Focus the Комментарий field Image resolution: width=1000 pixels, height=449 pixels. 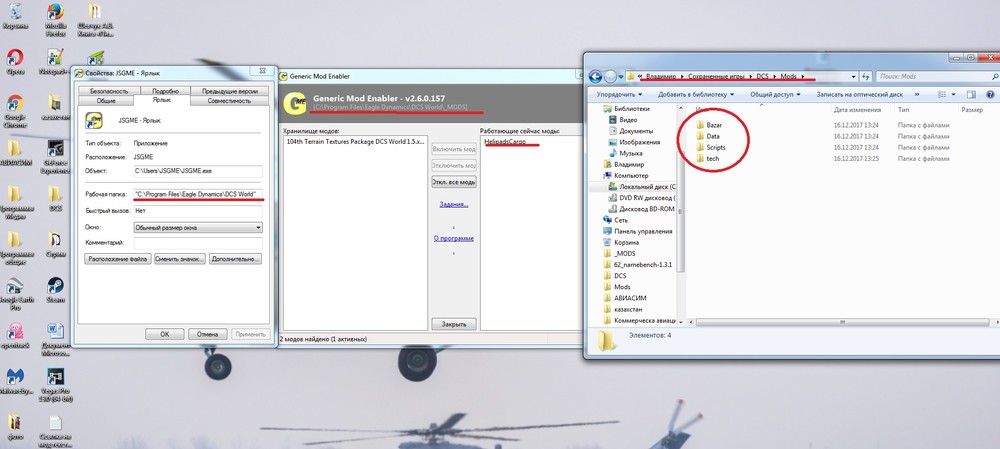(198, 243)
